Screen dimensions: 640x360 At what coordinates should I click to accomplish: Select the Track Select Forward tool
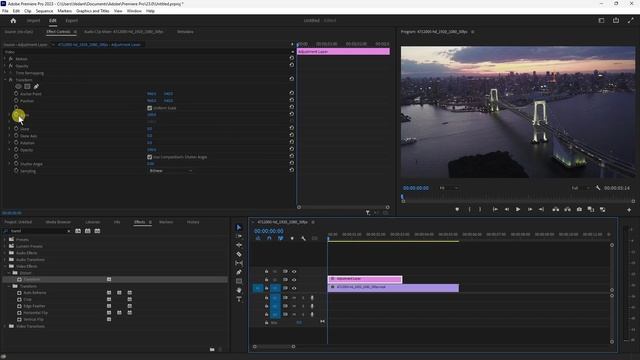click(x=239, y=236)
